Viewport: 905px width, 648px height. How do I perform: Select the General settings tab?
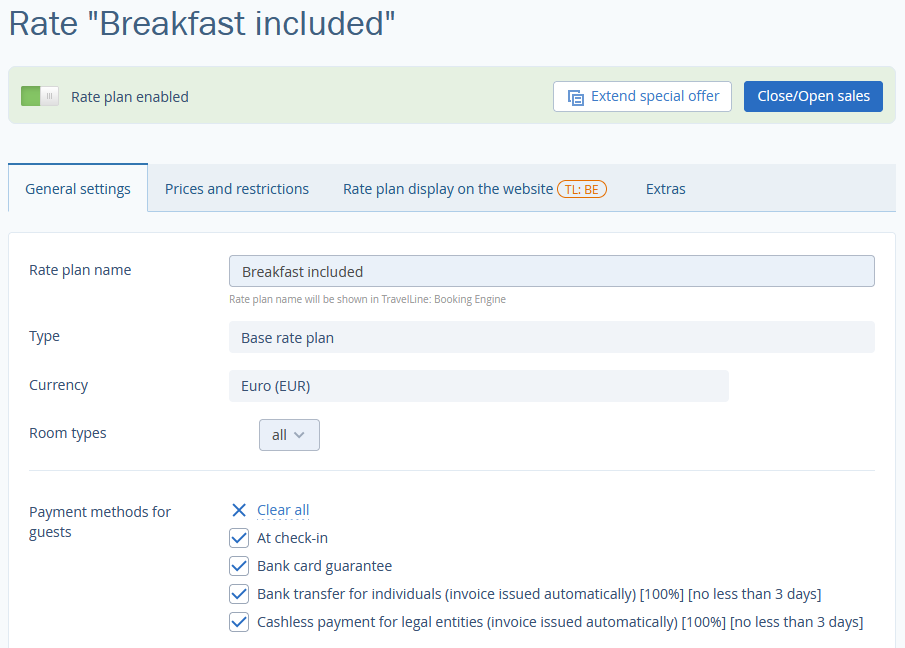pos(78,189)
